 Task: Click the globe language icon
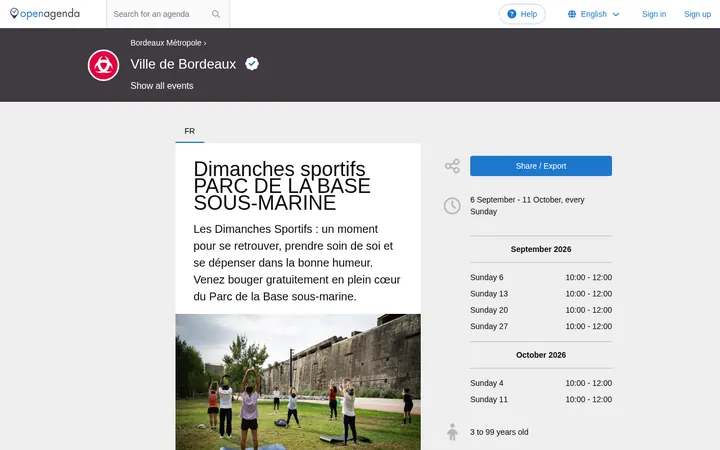[x=572, y=14]
